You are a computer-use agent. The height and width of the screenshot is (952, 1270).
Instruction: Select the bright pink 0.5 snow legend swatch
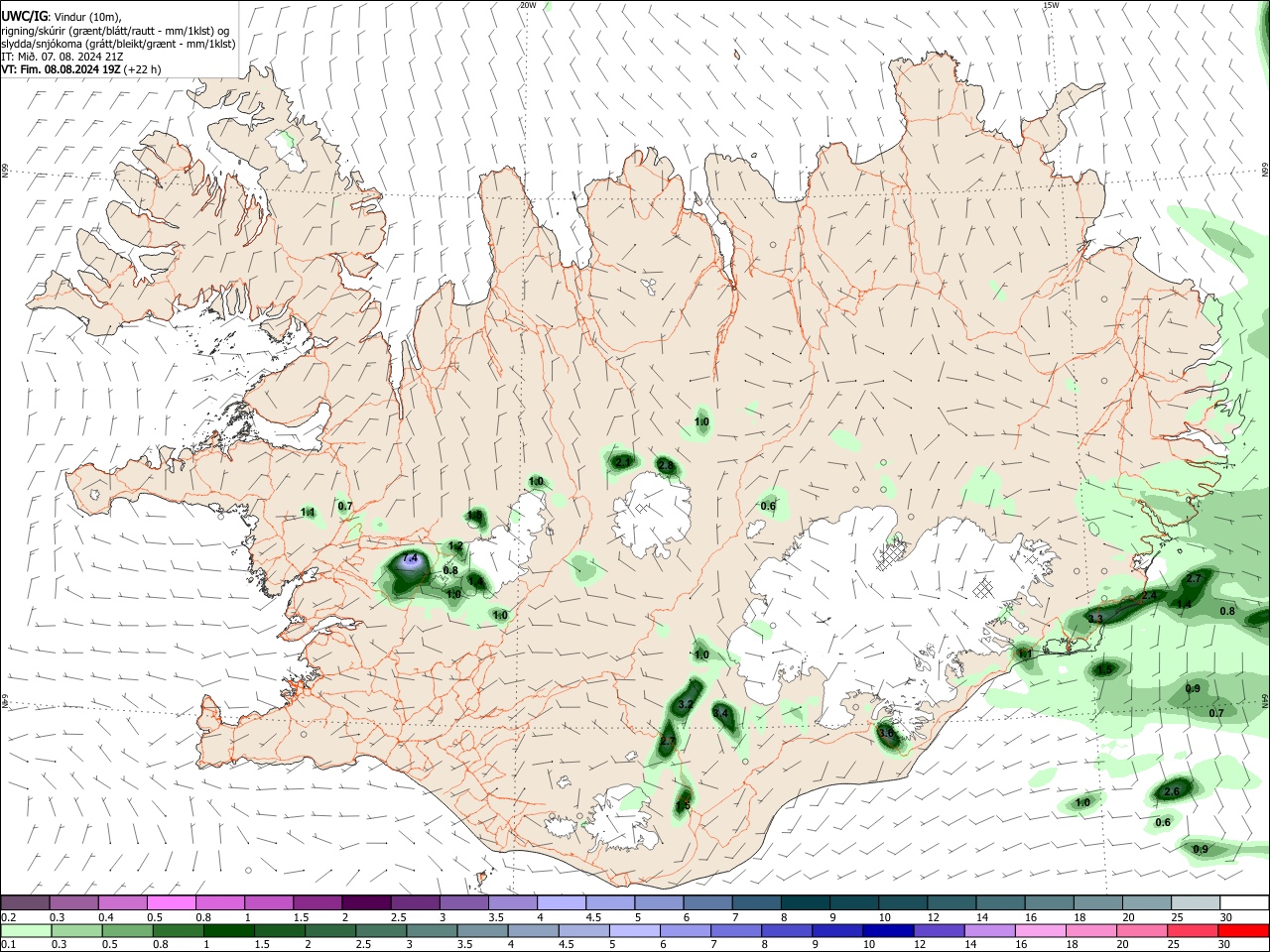[171, 902]
